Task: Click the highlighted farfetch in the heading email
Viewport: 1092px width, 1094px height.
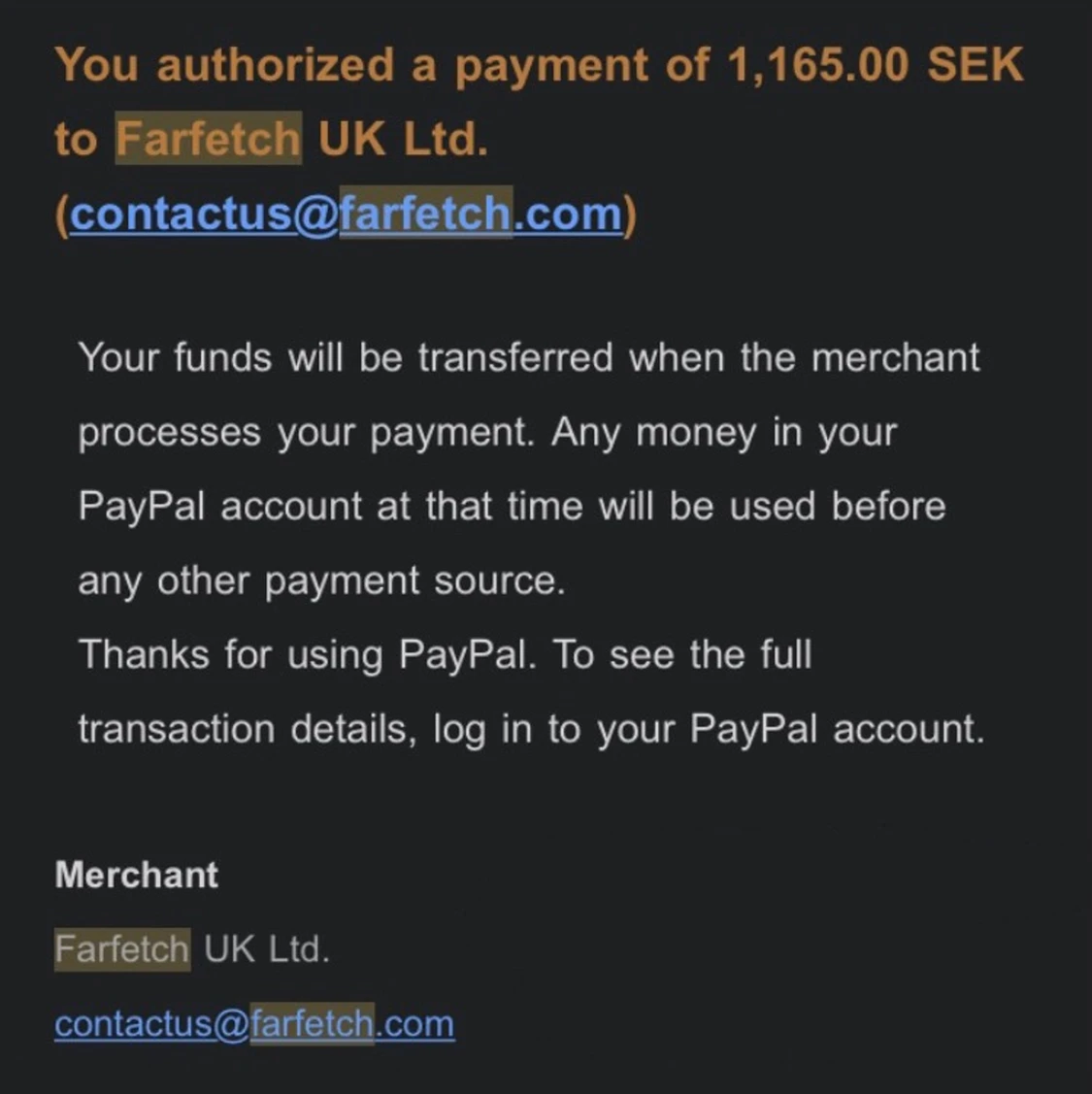Action: [425, 214]
